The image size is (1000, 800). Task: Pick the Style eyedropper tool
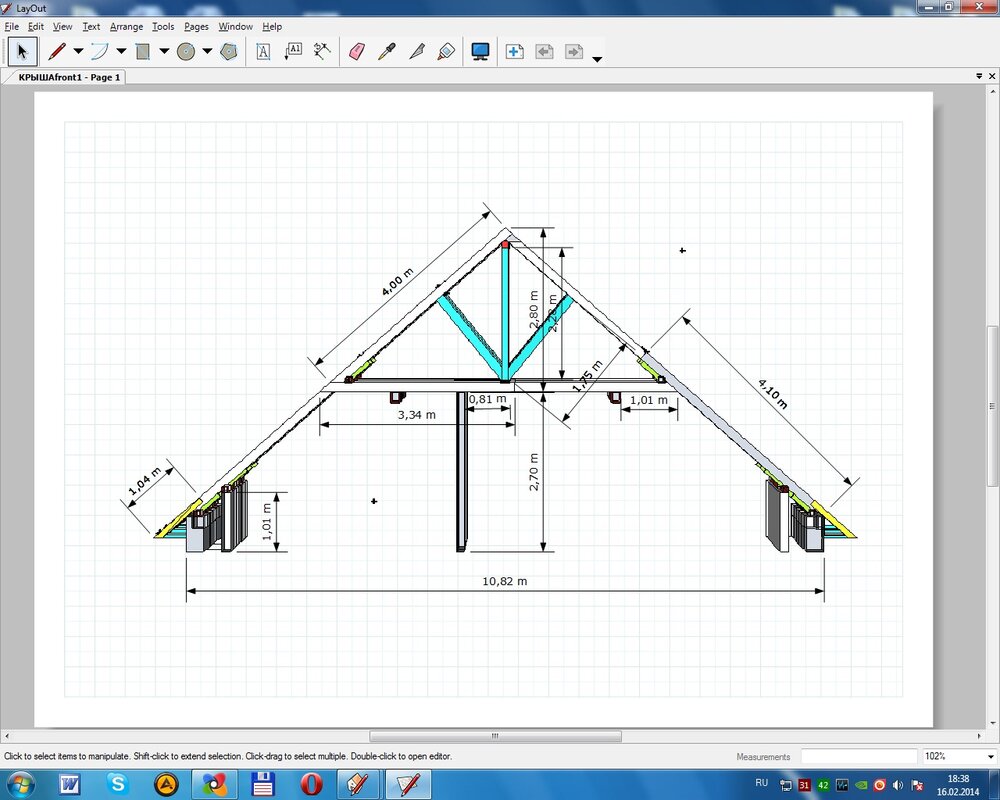[x=387, y=51]
